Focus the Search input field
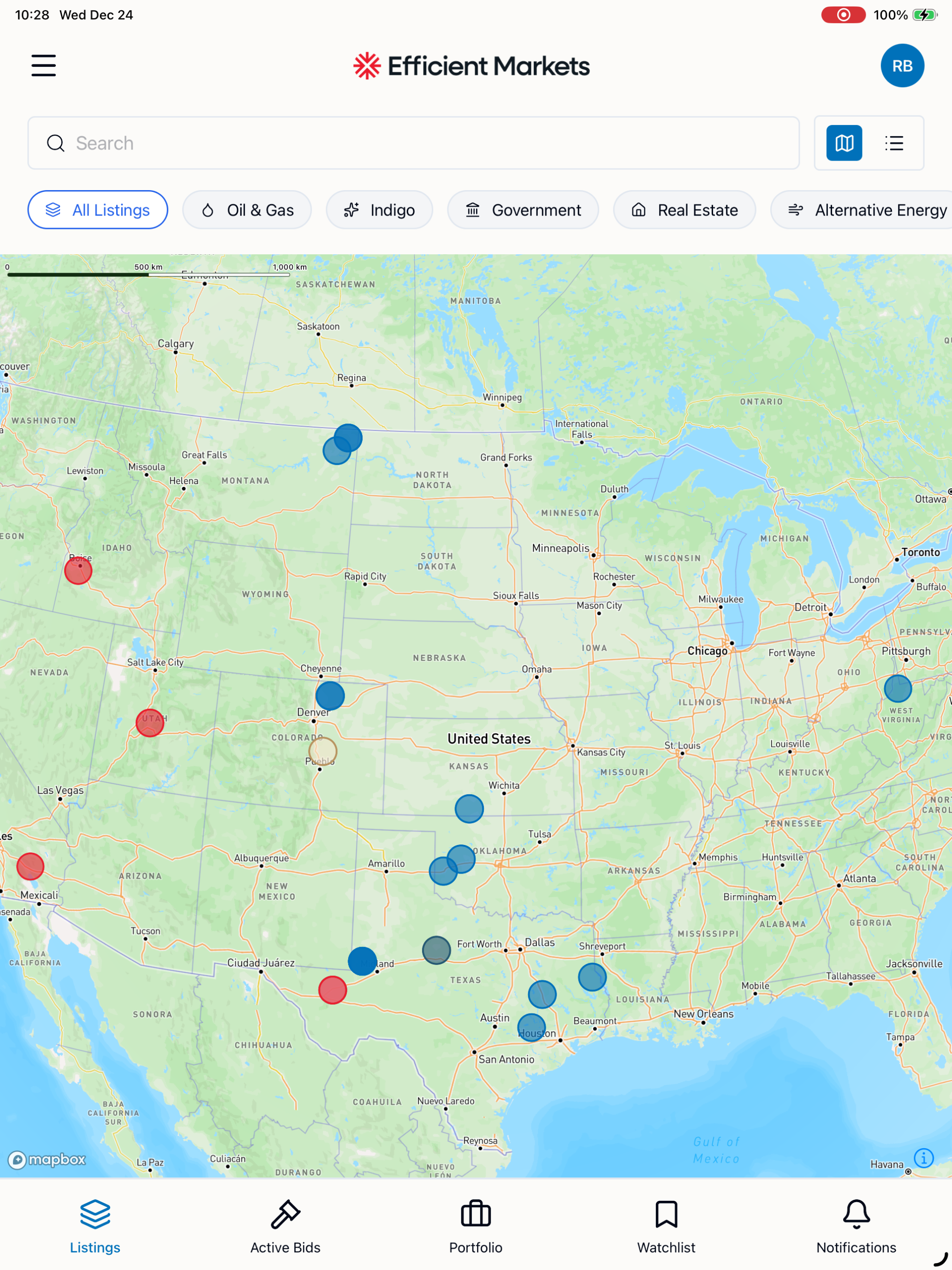Screen dimensions: 952x1270 (413, 143)
